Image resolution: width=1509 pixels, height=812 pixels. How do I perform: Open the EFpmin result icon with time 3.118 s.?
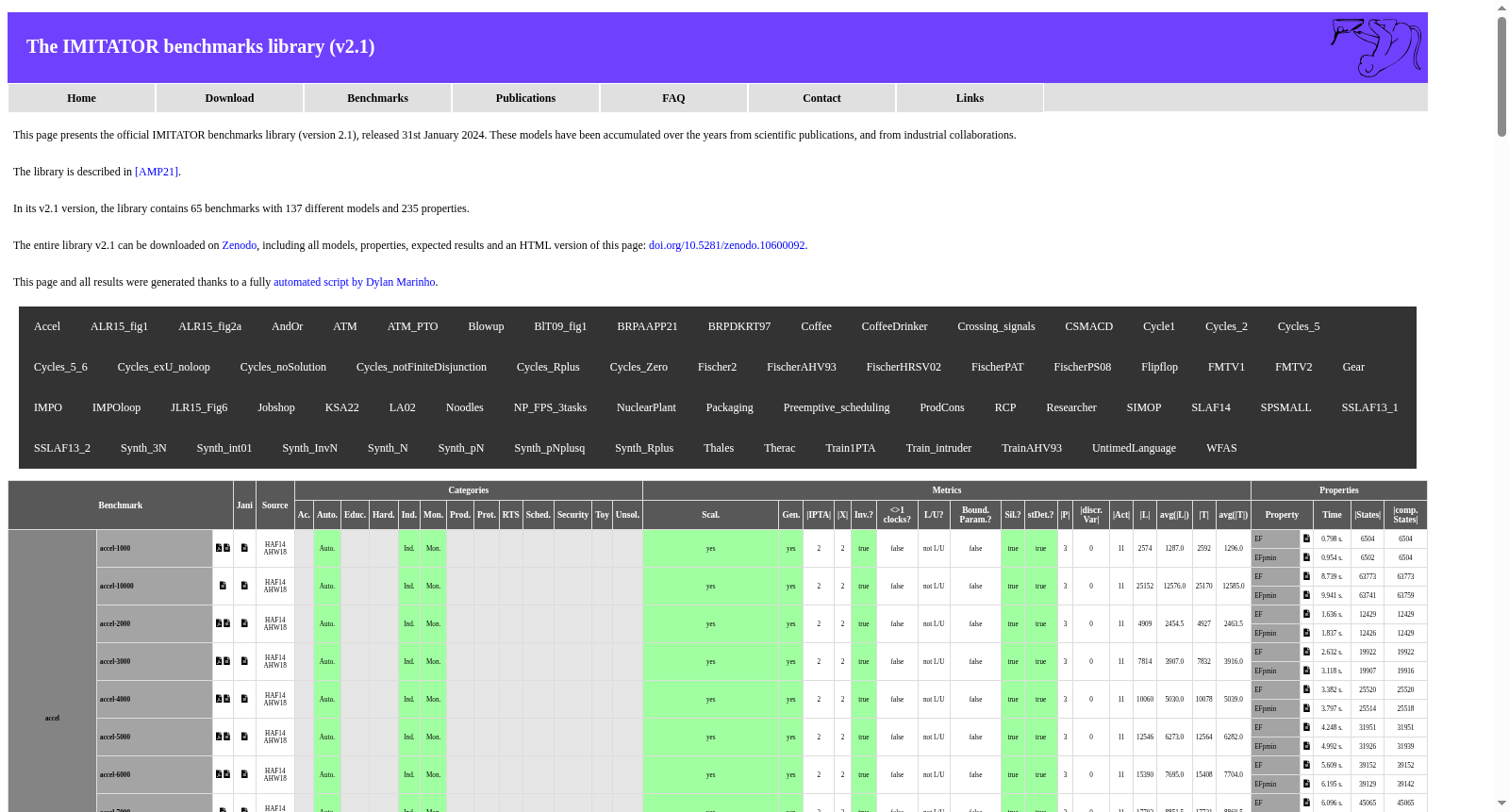[1306, 671]
